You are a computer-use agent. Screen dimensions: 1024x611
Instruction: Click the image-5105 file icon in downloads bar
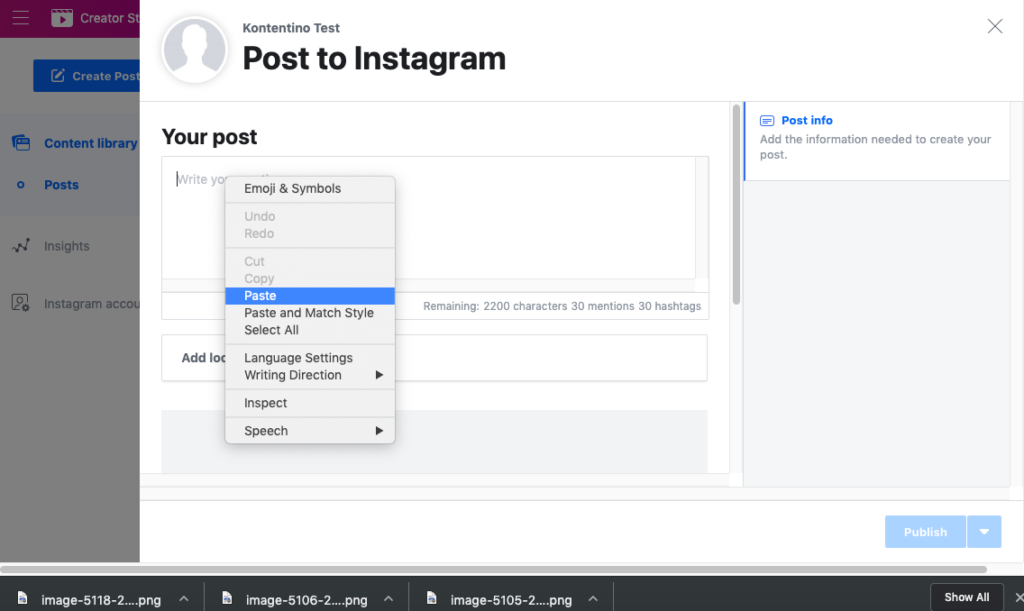(432, 598)
